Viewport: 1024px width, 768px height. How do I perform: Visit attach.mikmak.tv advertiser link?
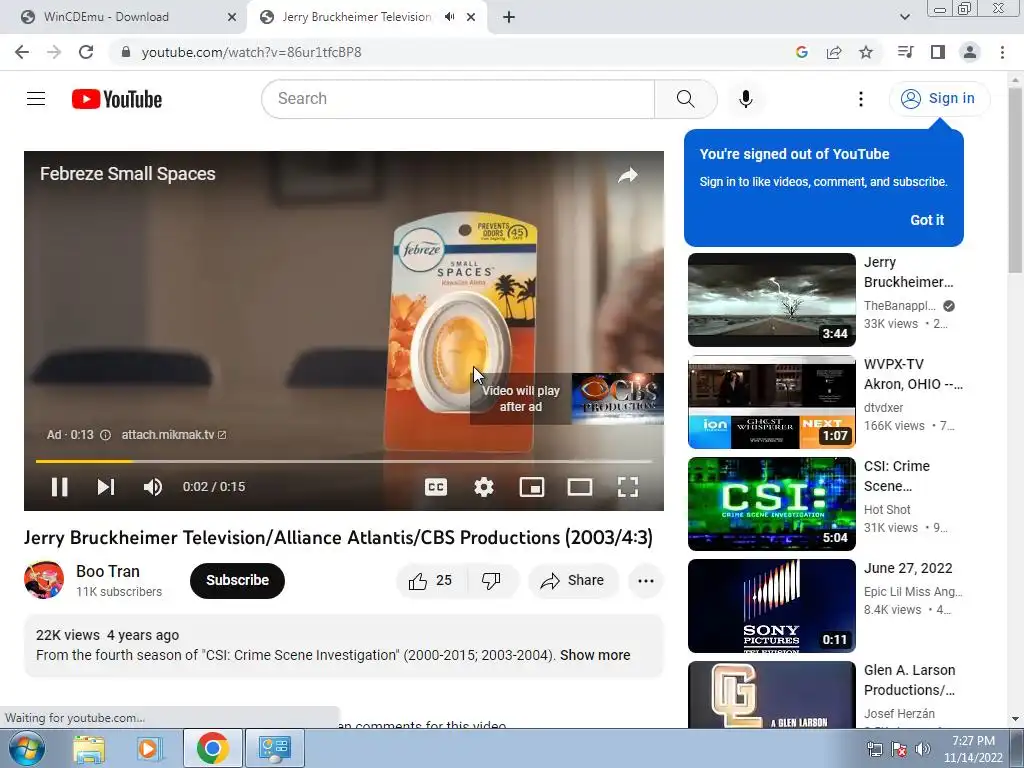[174, 435]
